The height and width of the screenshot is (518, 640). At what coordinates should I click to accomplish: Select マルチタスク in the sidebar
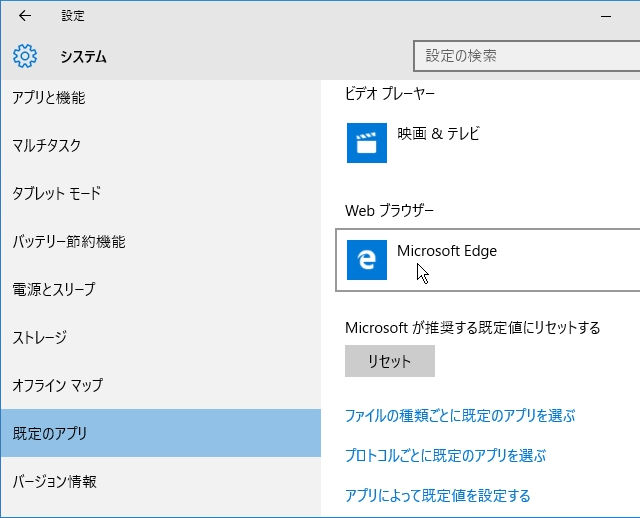[161, 145]
